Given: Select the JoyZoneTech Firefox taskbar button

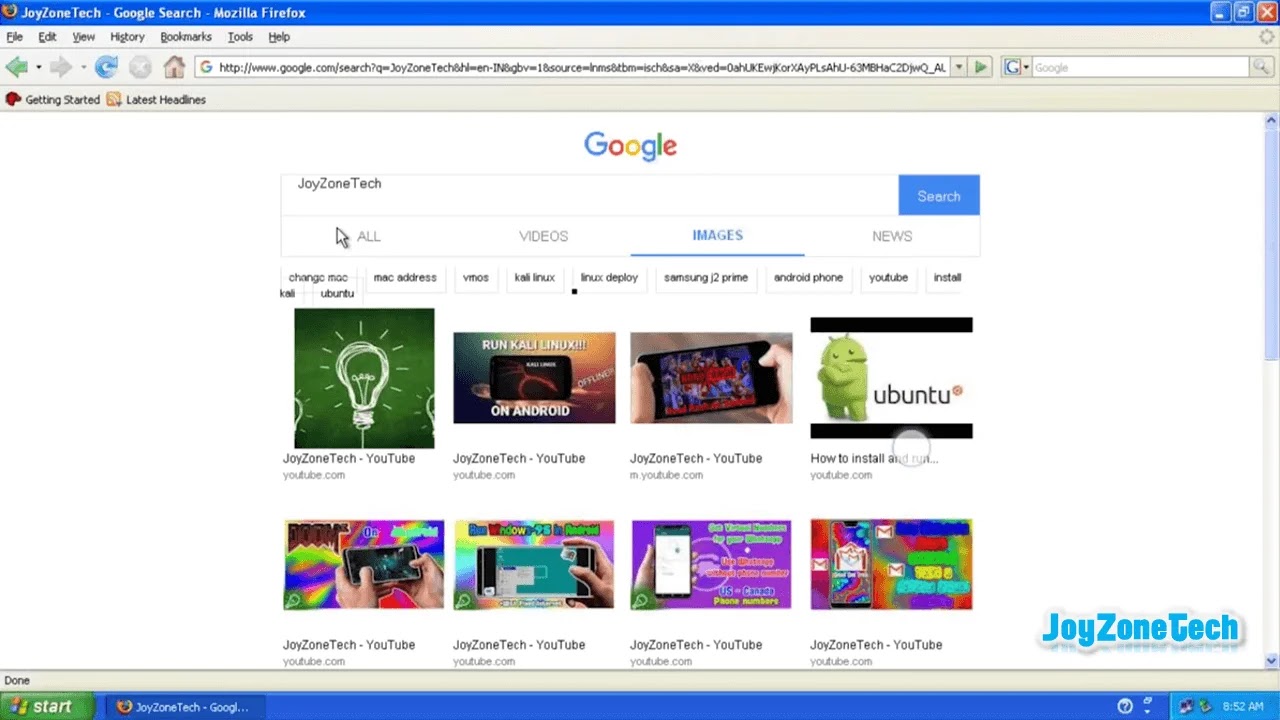Looking at the screenshot, I should coord(187,707).
